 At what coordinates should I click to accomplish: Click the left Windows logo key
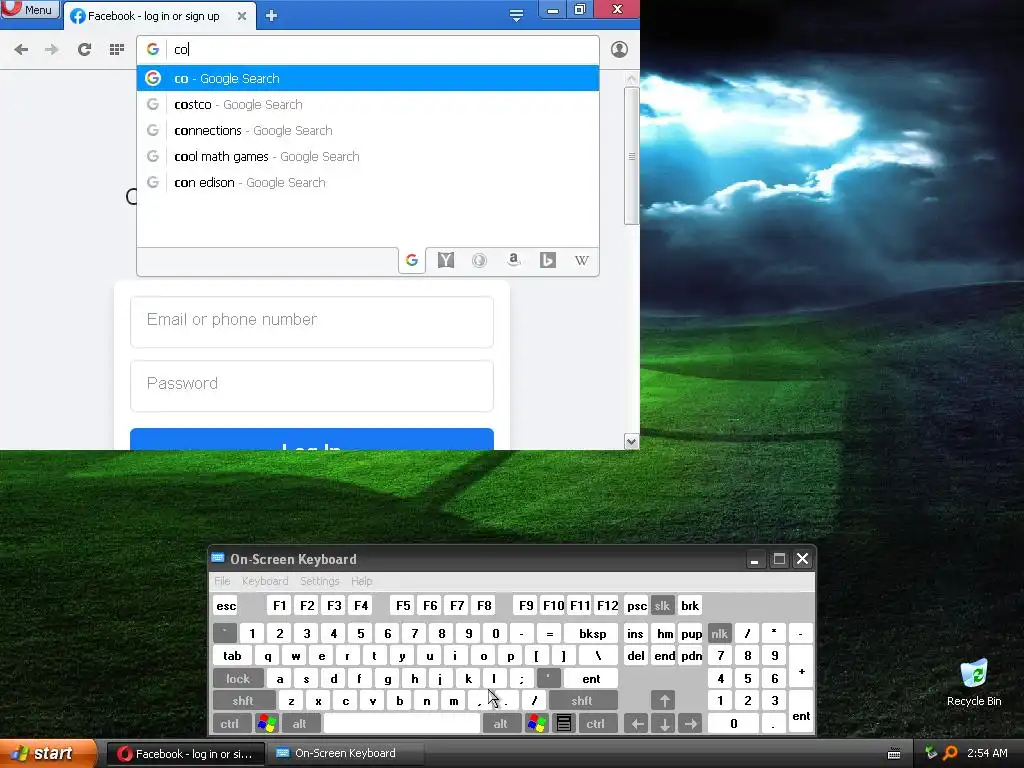coord(267,724)
